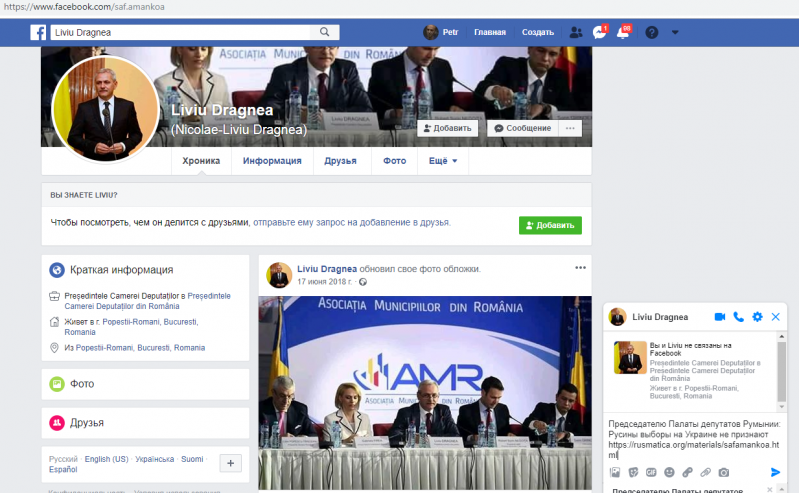Attach photo icon in chat toolbar
Screen dimensions: 799x493
(x=615, y=473)
